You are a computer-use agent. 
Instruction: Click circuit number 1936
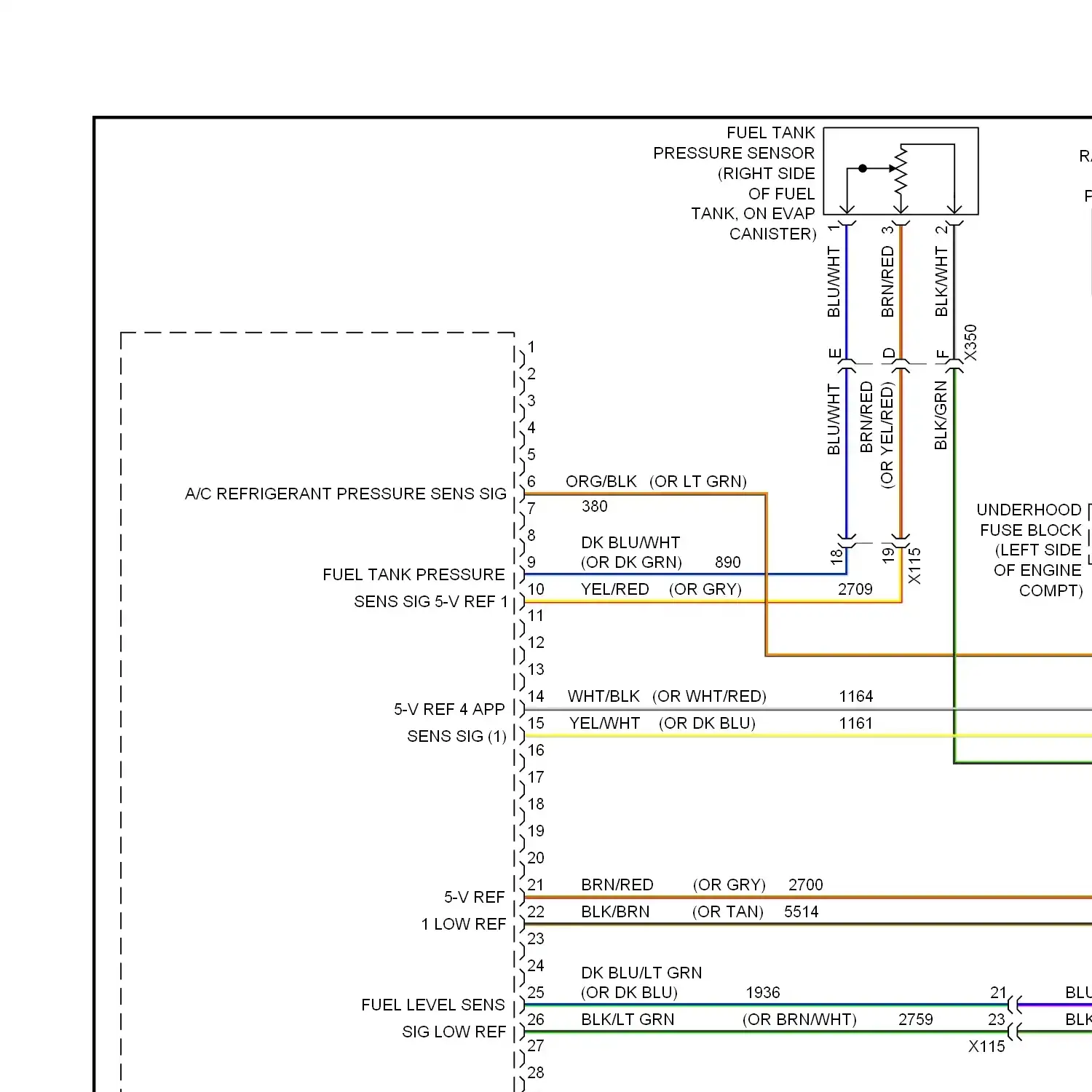tap(763, 992)
